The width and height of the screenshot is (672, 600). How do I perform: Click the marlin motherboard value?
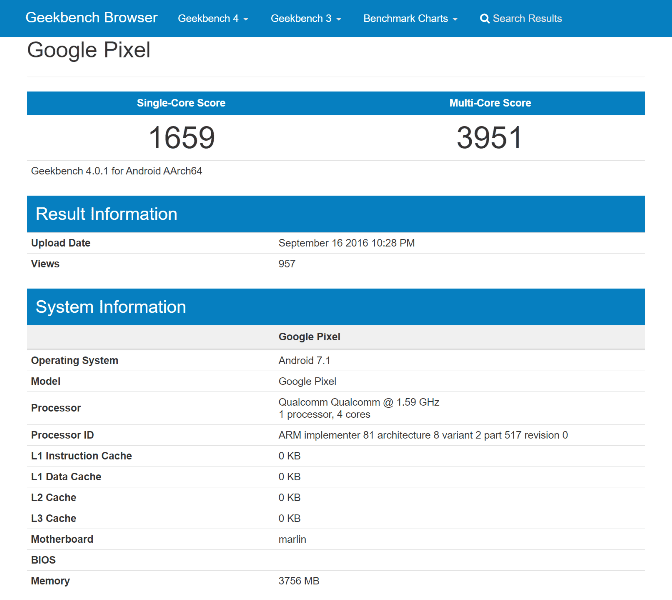point(292,539)
